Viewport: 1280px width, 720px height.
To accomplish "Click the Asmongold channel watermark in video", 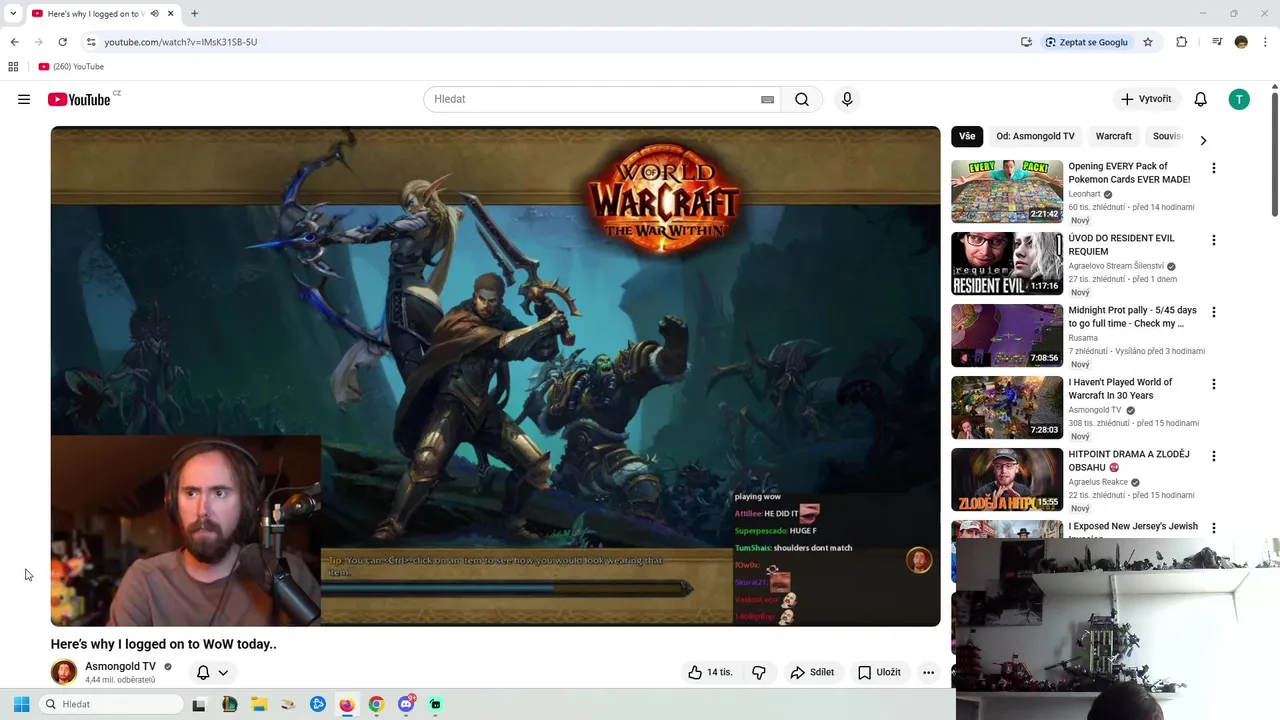I will tap(918, 560).
